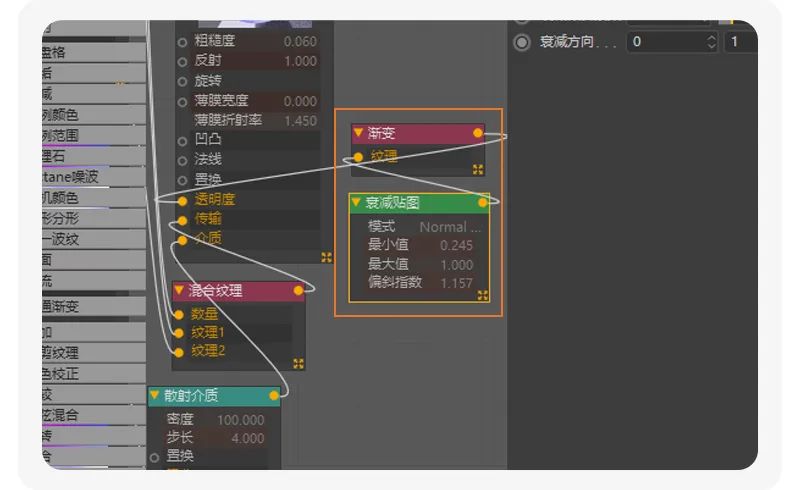
Task: Click the 衰减方向 first field showing 0
Action: 672,42
